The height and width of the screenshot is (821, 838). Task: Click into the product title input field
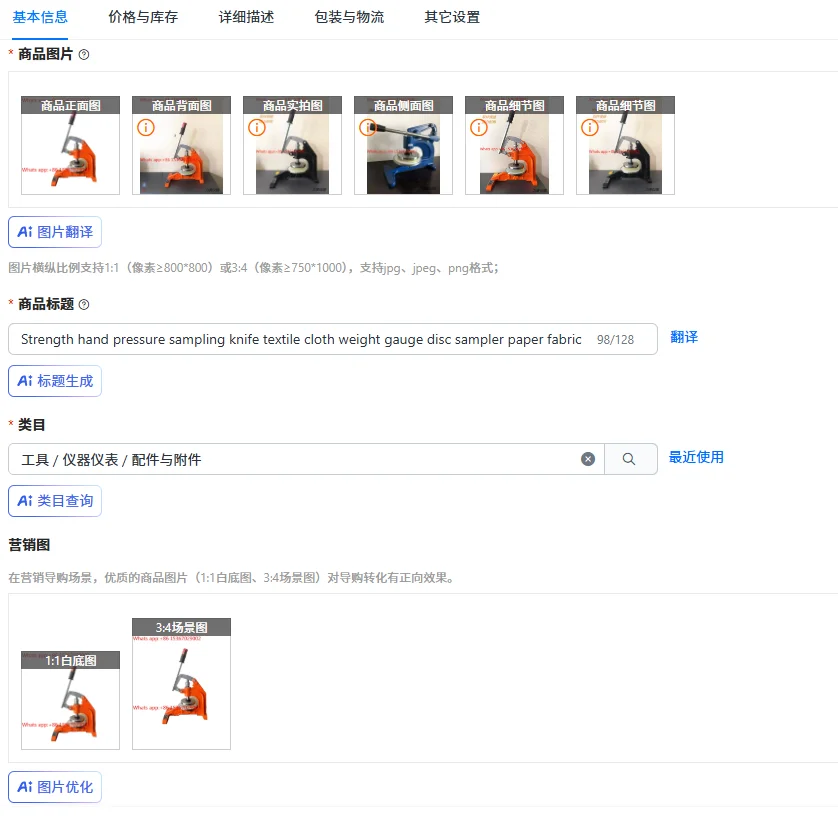(x=333, y=339)
